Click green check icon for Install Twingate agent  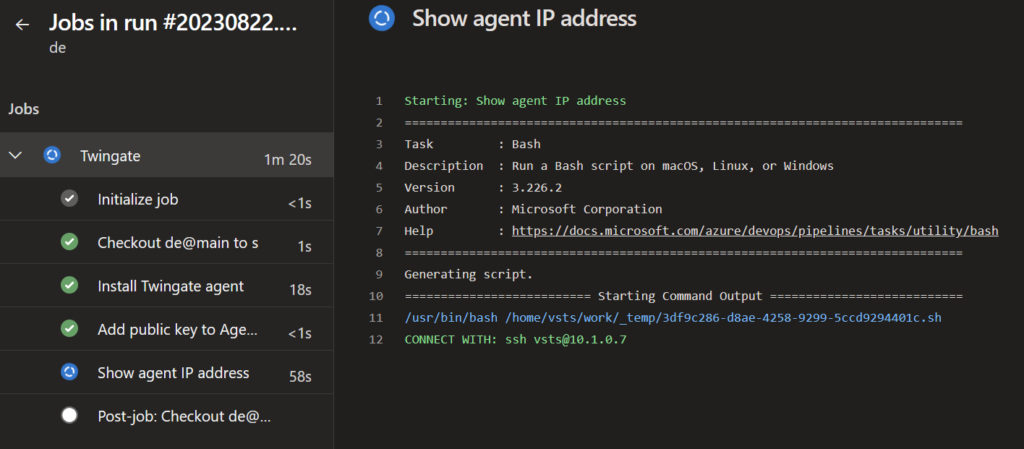coord(69,286)
